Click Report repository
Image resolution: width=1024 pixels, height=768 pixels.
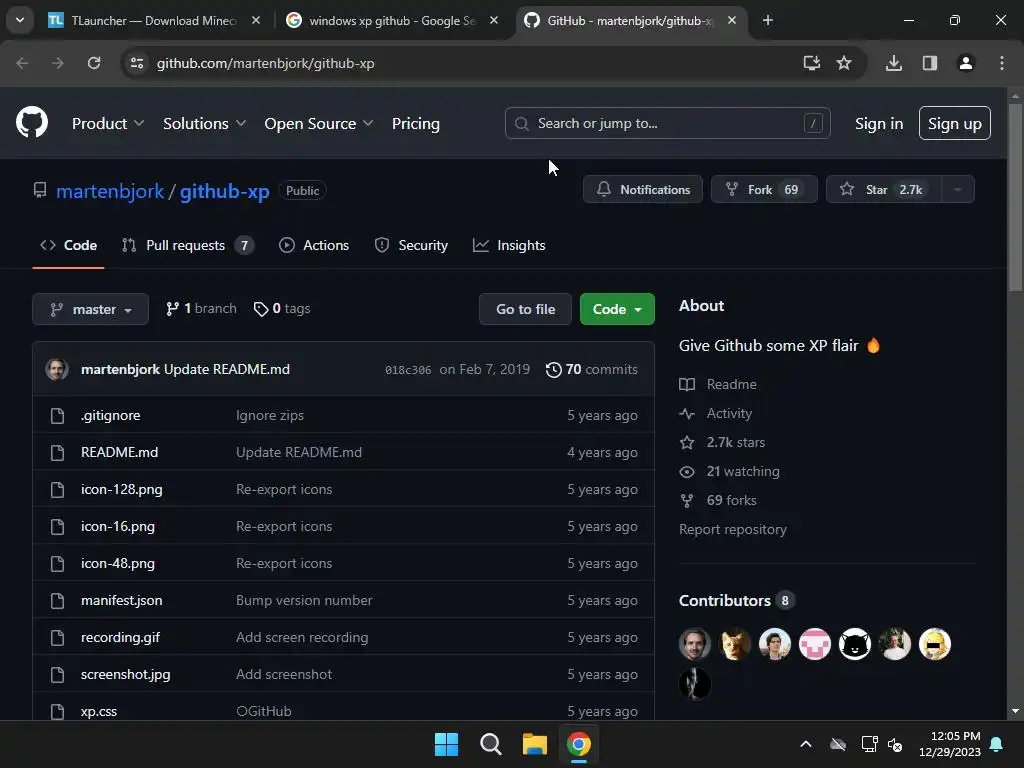click(x=733, y=530)
